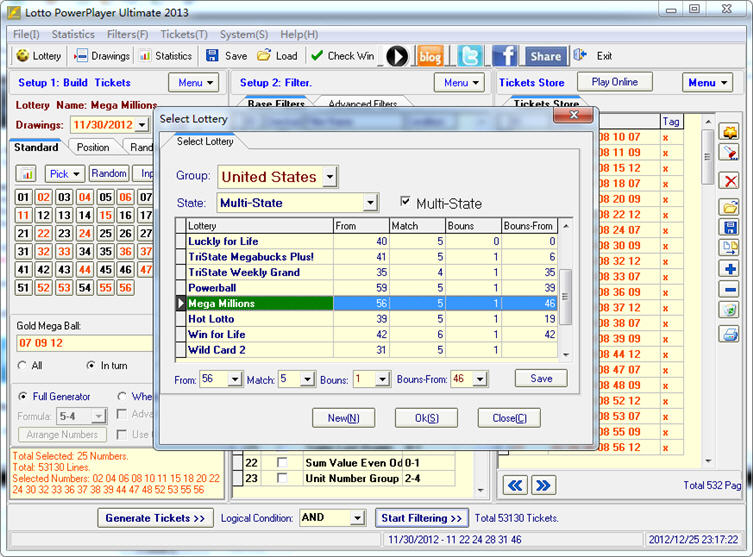Open the Facebook icon
Screen dimensions: 753x557
[x=505, y=56]
